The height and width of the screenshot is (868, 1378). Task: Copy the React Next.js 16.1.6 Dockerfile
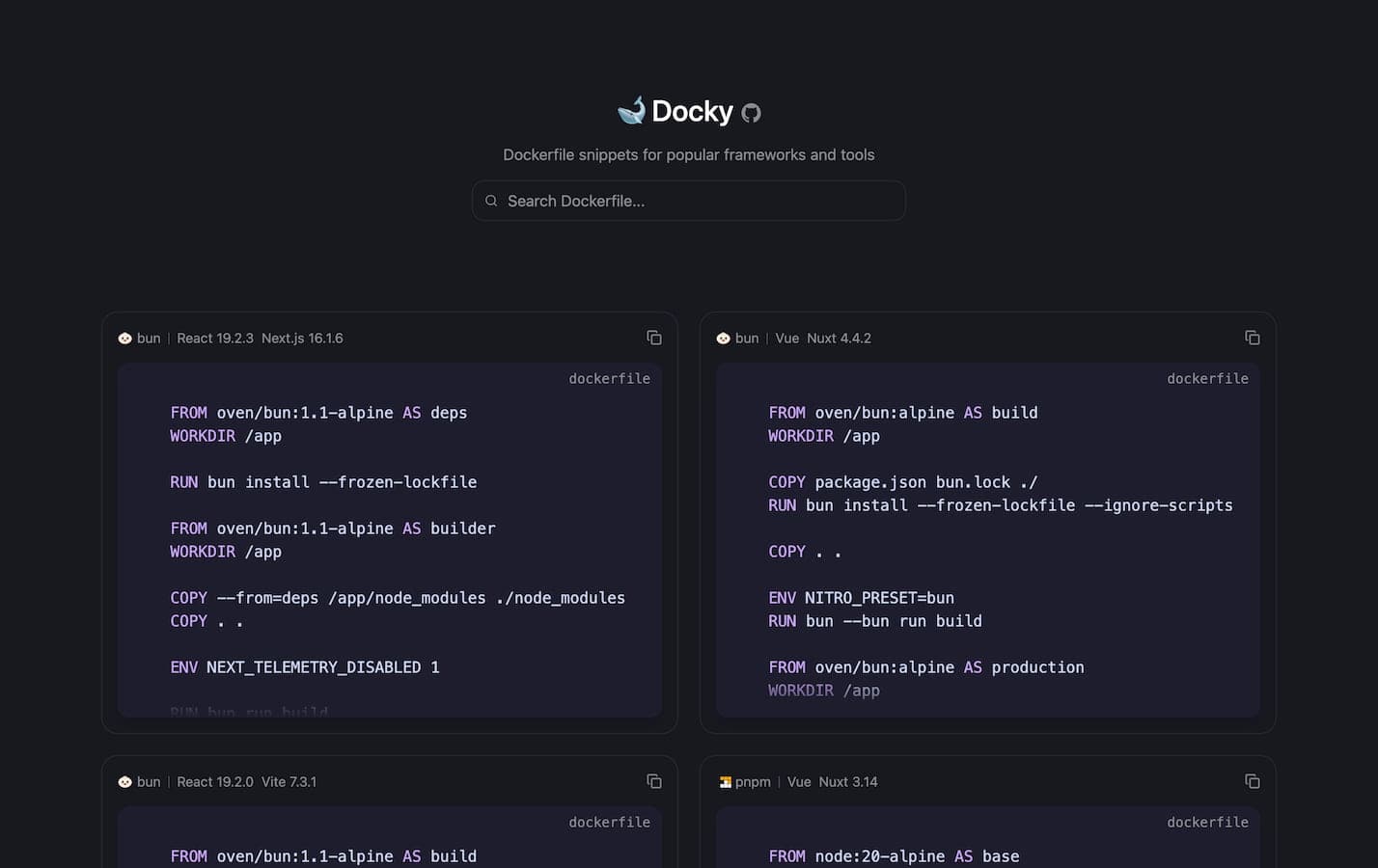(x=654, y=338)
